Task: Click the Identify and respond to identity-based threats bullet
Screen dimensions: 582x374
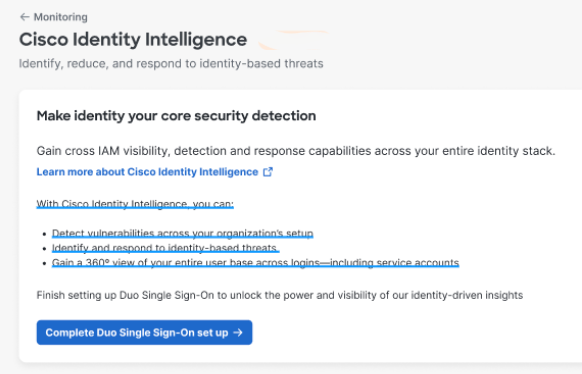Action: click(166, 248)
